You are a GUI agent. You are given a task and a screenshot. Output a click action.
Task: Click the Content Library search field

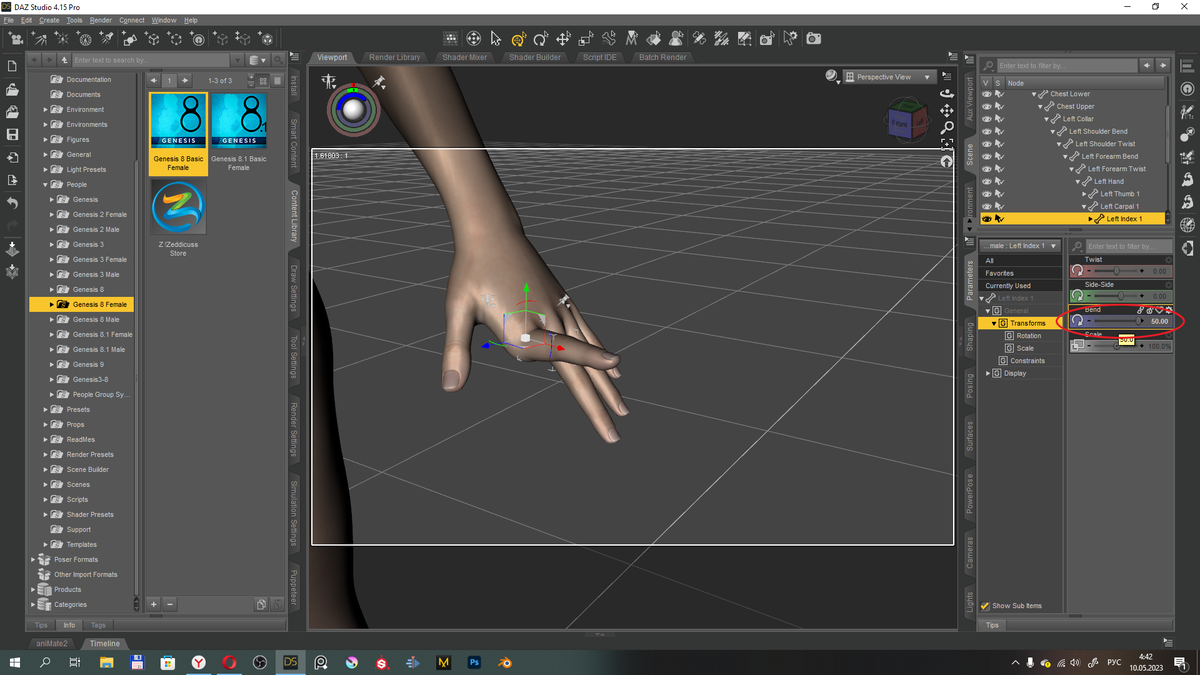(x=150, y=61)
